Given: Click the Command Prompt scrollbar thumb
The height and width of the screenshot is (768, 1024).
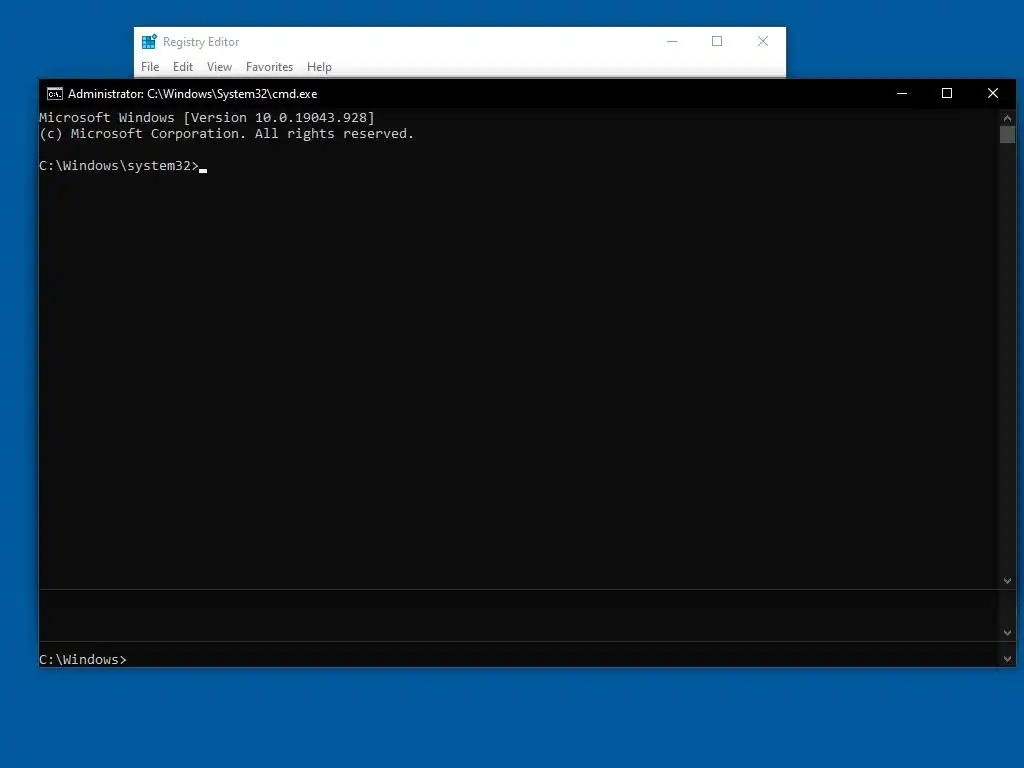Looking at the screenshot, I should (x=1007, y=135).
